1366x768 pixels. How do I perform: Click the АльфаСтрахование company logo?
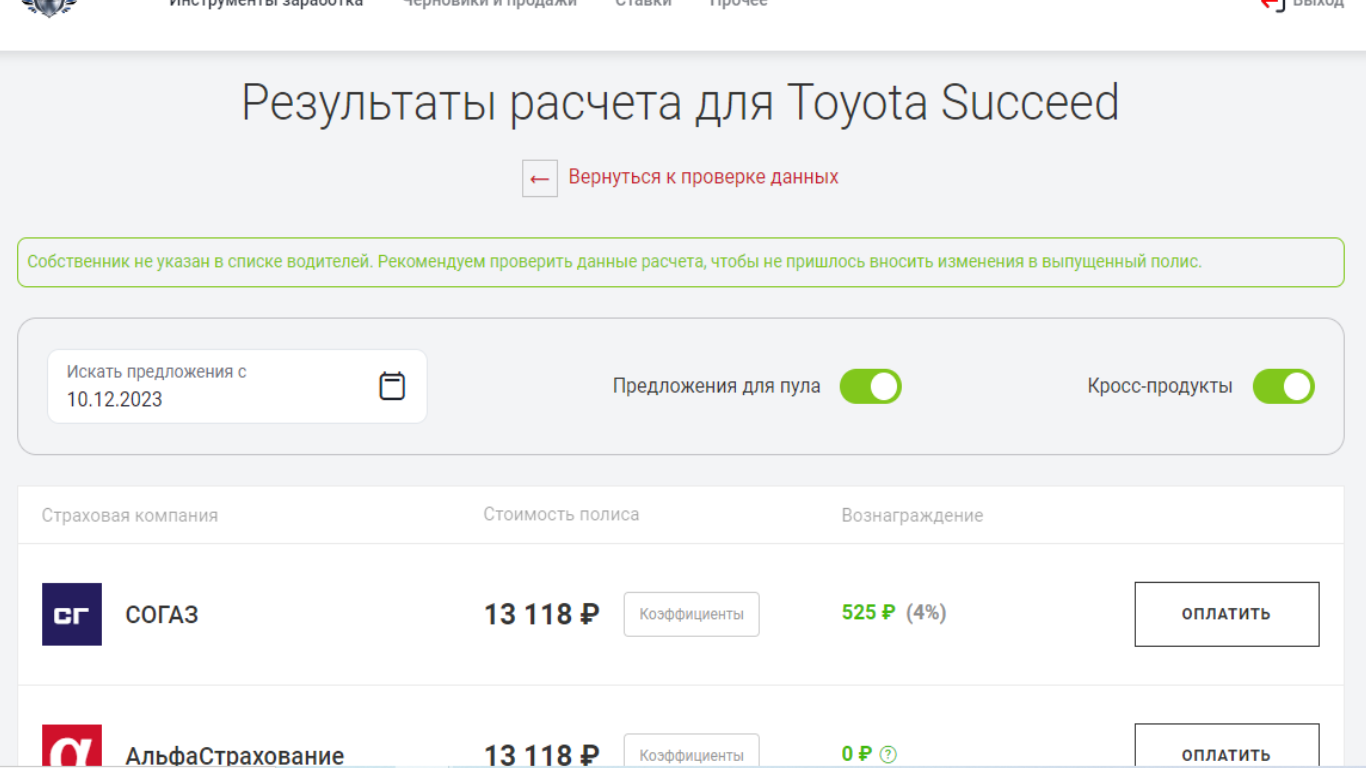tap(72, 746)
